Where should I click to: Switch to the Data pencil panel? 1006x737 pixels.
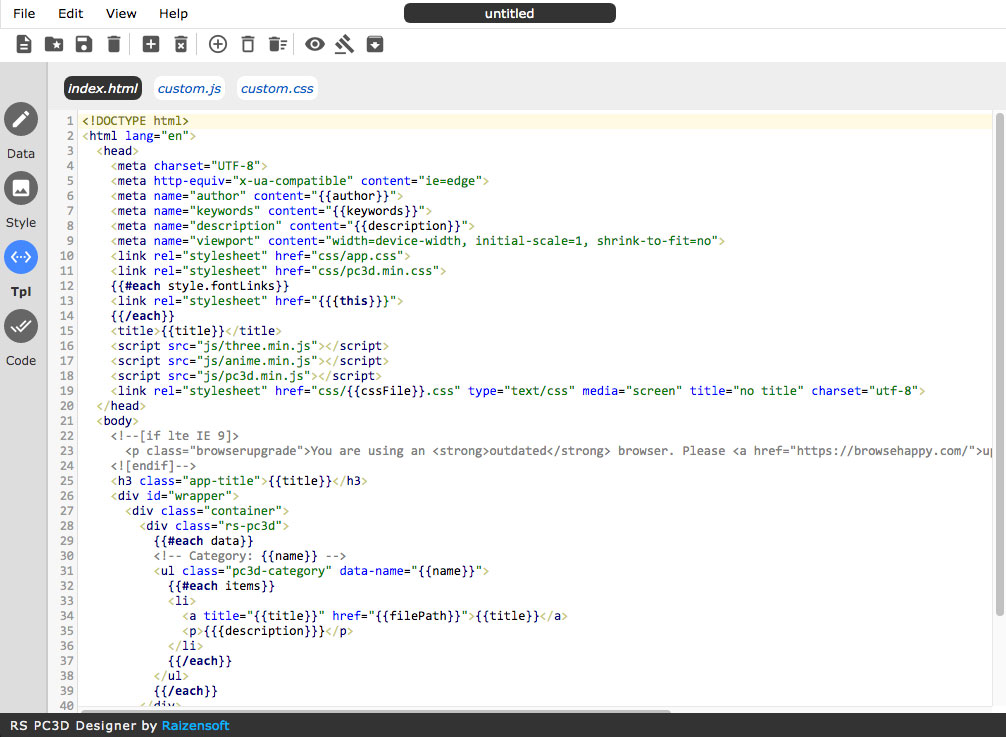point(21,119)
